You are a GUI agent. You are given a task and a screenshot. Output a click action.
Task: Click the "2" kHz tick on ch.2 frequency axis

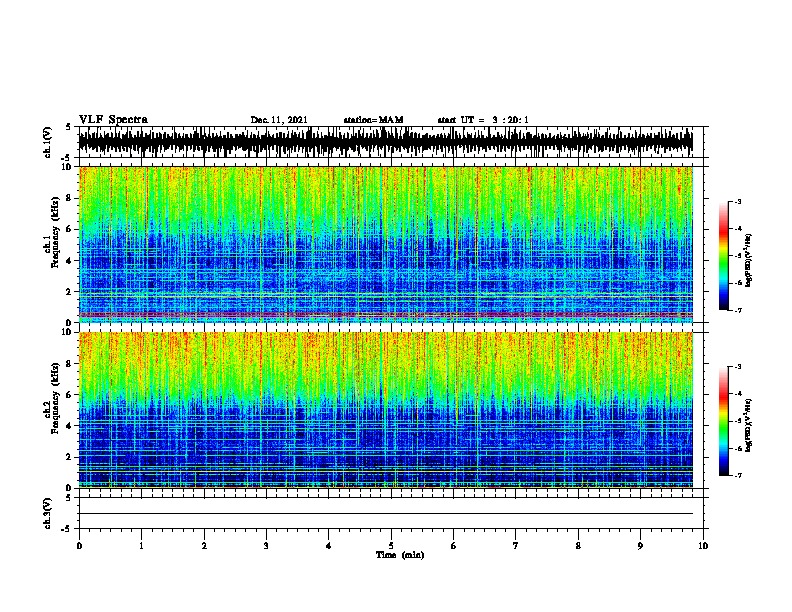pyautogui.click(x=70, y=457)
